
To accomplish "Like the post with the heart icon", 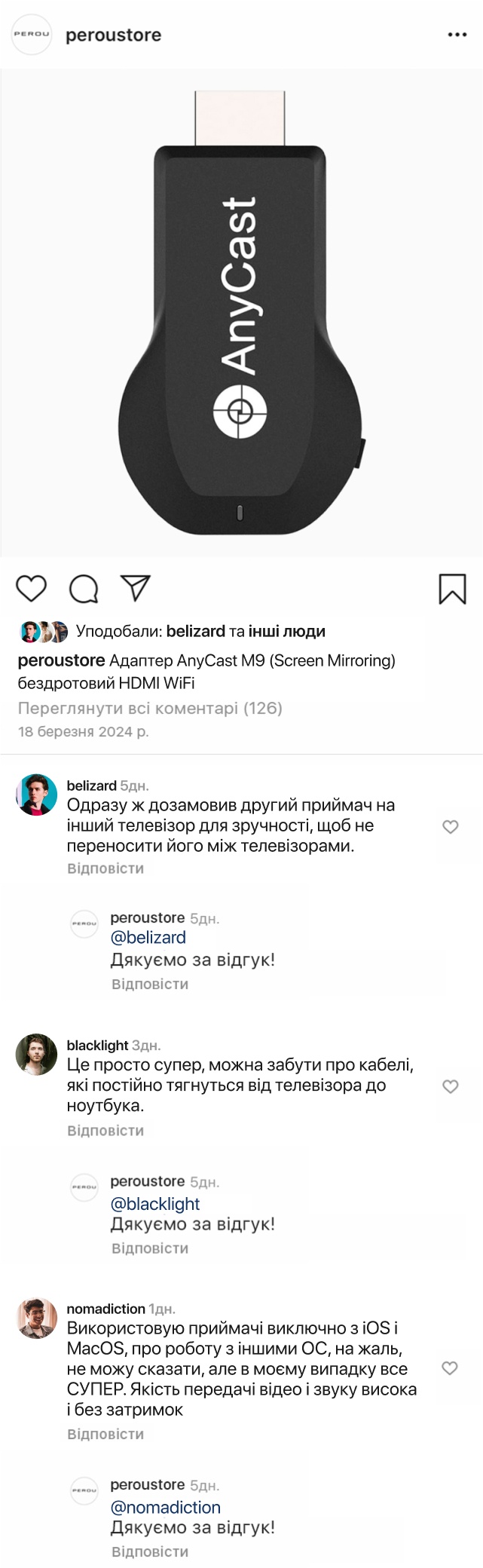I will coord(32,588).
